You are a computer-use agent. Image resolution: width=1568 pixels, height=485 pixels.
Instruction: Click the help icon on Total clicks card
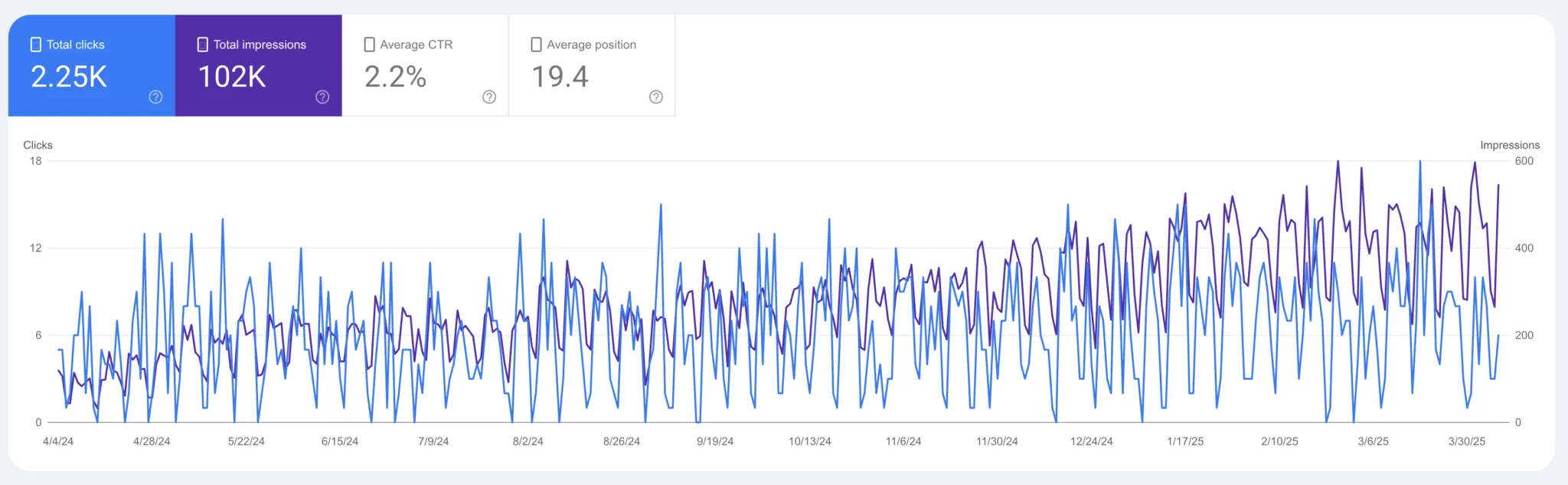click(155, 97)
